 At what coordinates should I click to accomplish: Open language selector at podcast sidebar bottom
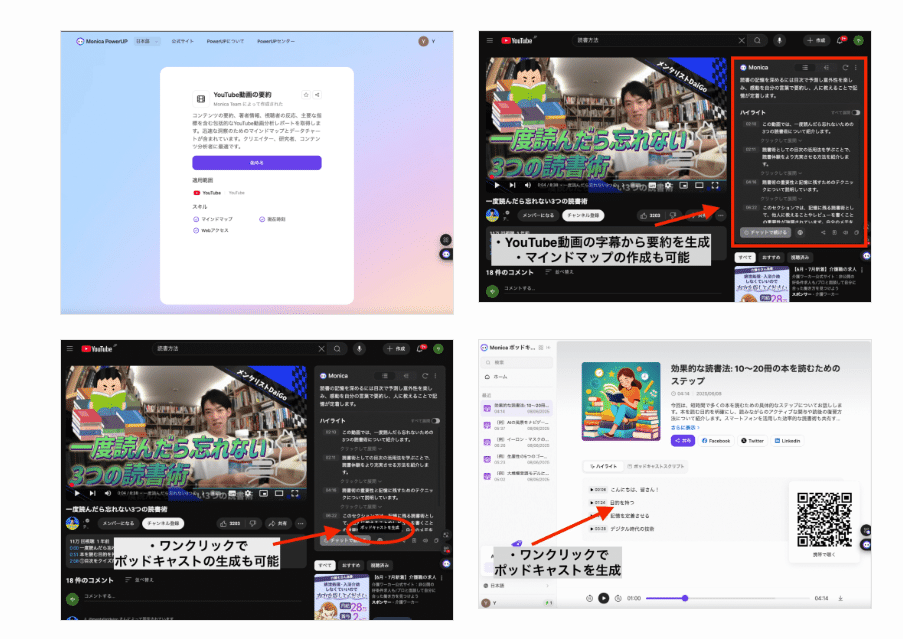point(517,585)
